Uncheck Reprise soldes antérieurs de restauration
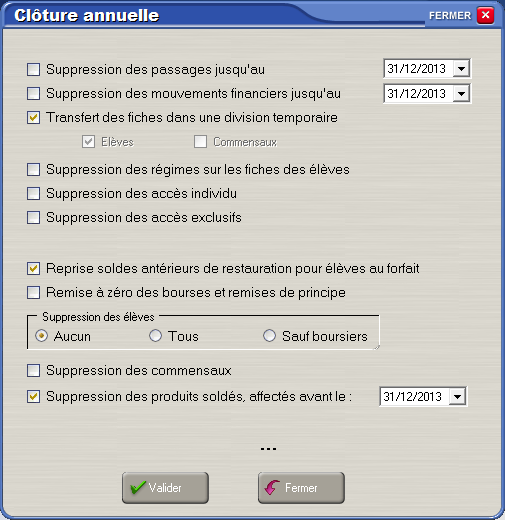505x520 pixels. click(33, 269)
